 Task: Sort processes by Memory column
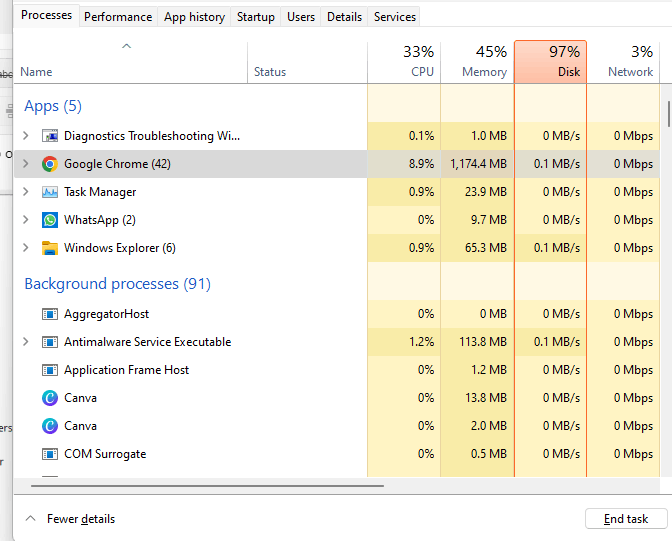pos(477,63)
